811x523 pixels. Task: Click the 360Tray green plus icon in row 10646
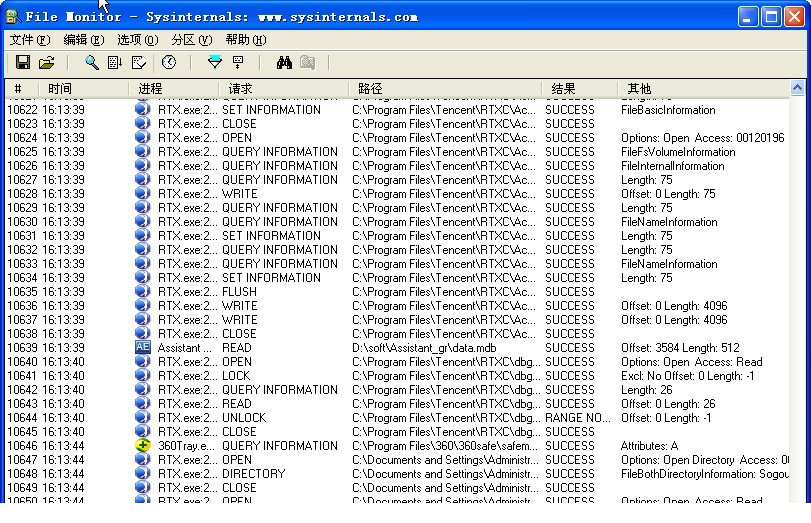[142, 445]
